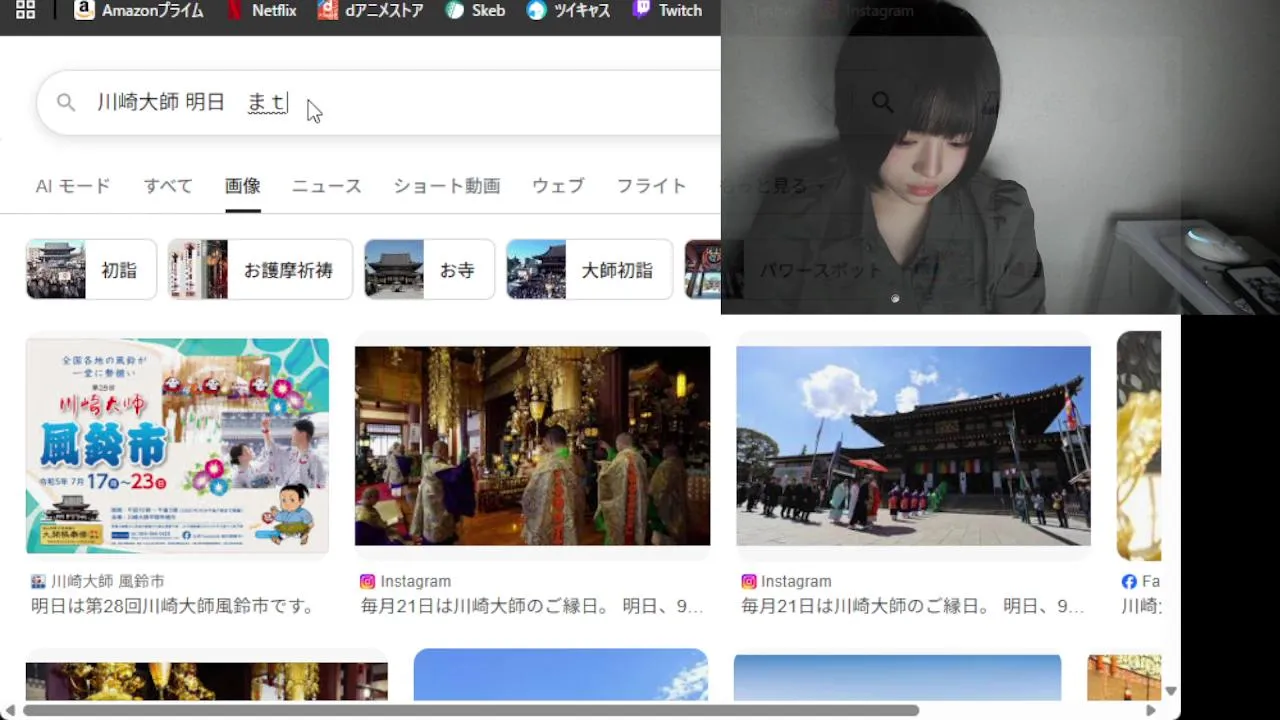The image size is (1280, 720).
Task: Switch to the フライト tab
Action: click(651, 186)
